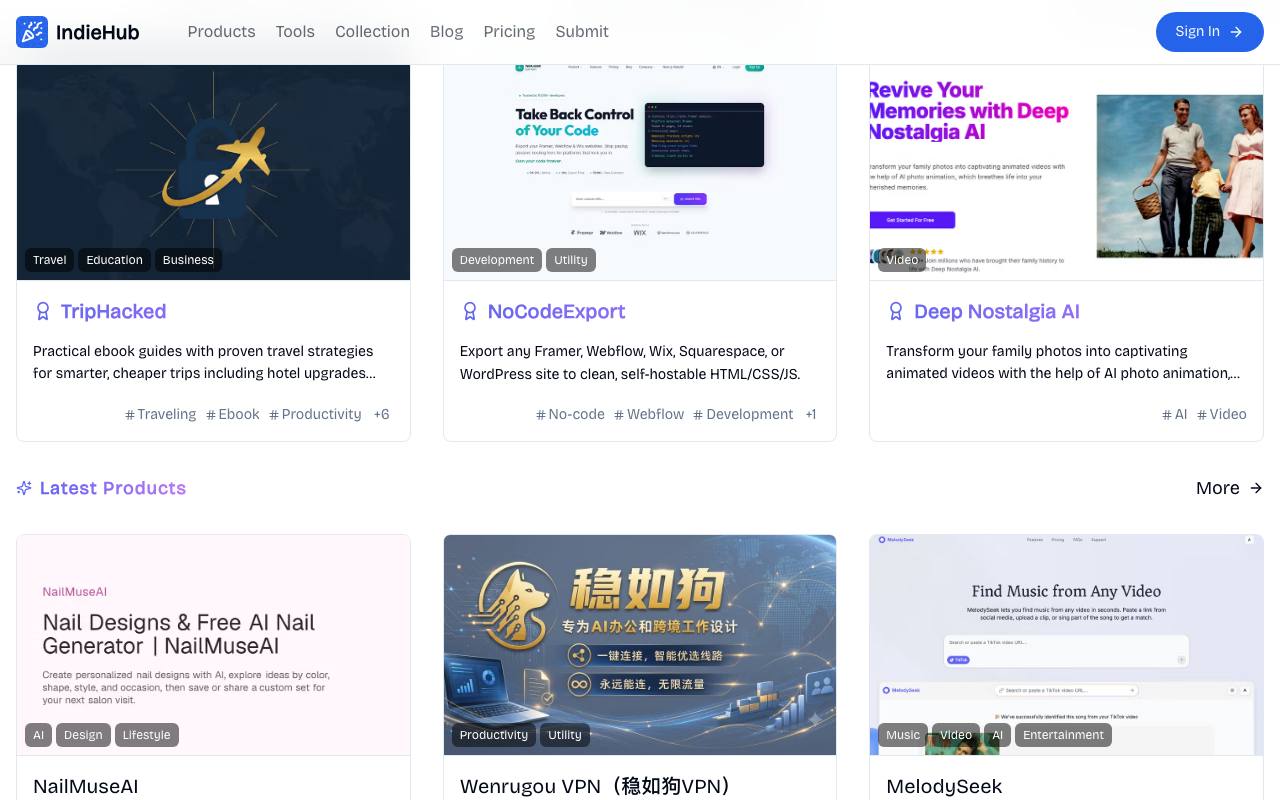1280x800 pixels.
Task: Open the MelodySeek preview thumbnail
Action: pos(1066,645)
